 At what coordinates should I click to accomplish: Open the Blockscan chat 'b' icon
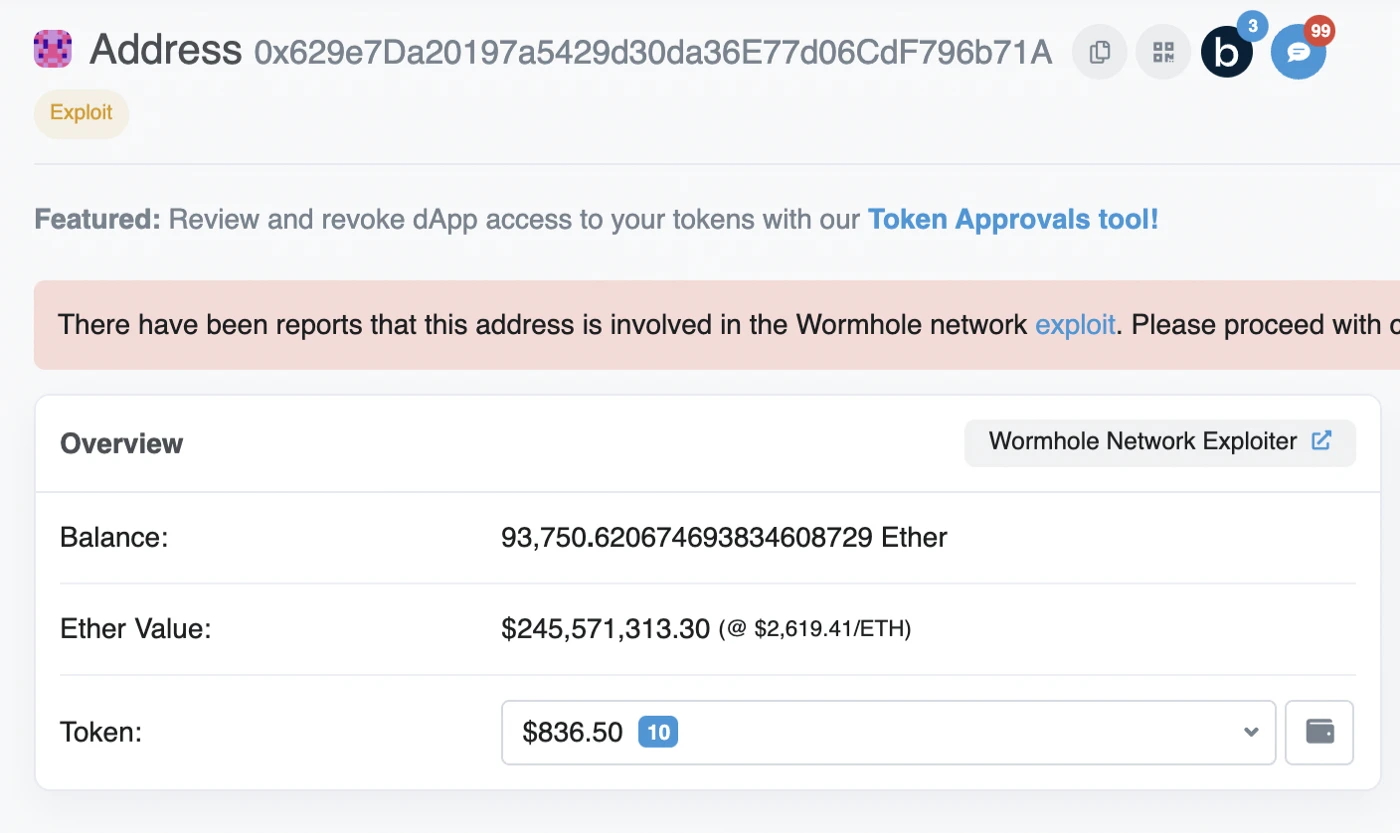coord(1226,53)
